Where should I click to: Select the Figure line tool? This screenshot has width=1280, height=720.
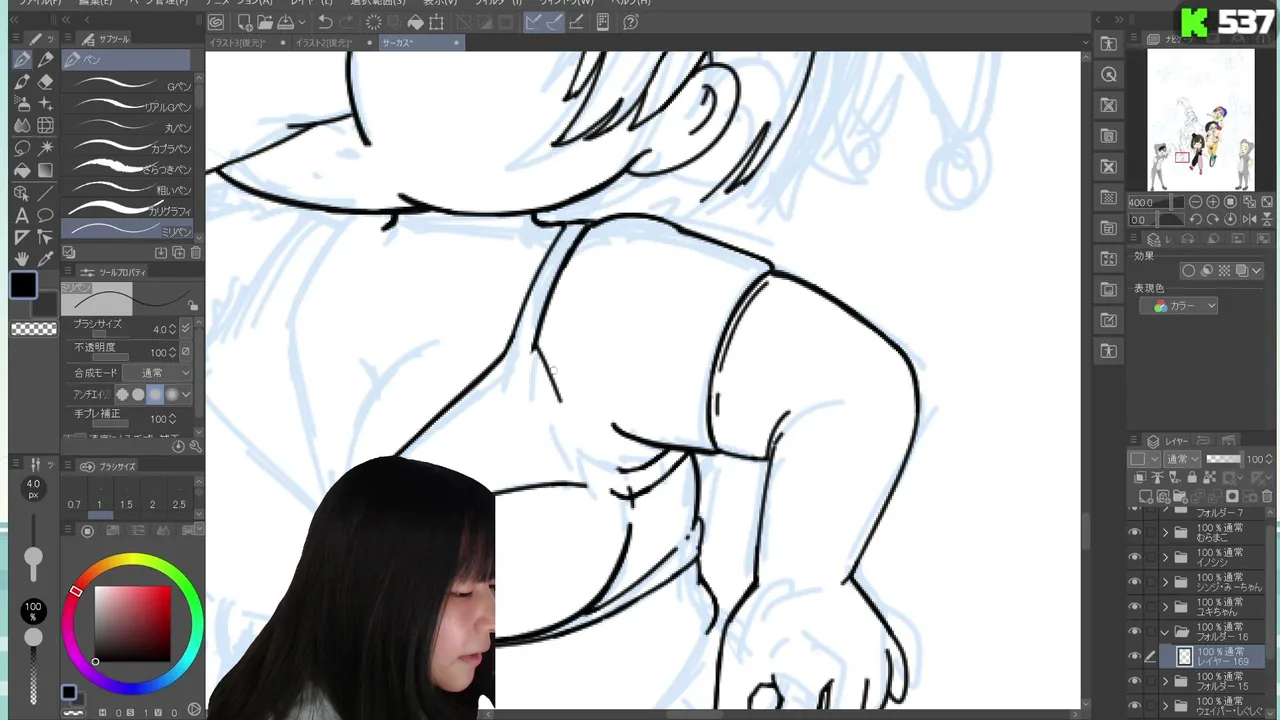(x=45, y=193)
